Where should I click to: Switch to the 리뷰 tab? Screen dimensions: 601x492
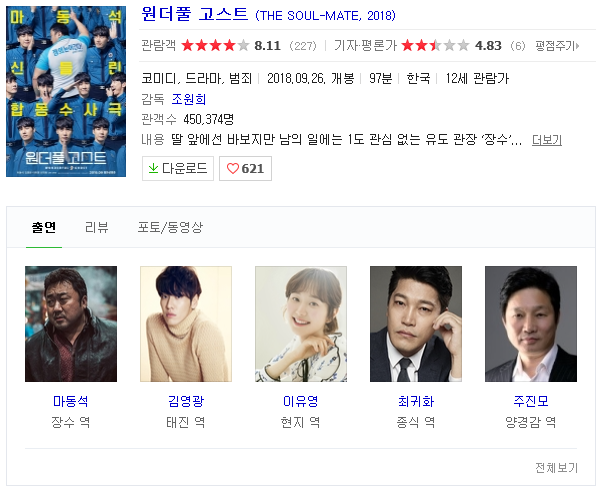point(97,227)
